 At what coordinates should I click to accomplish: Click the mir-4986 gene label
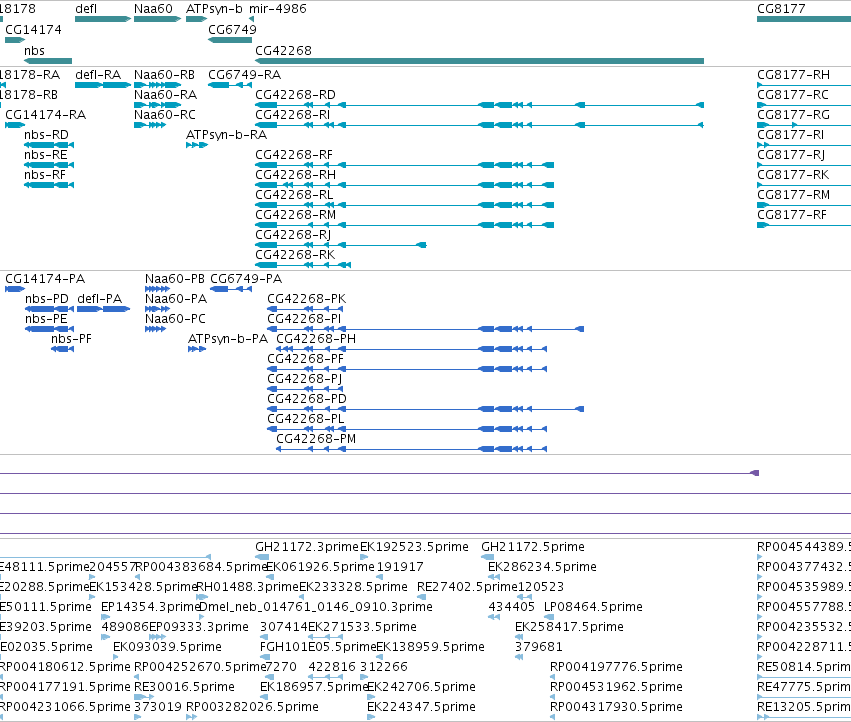tap(277, 9)
